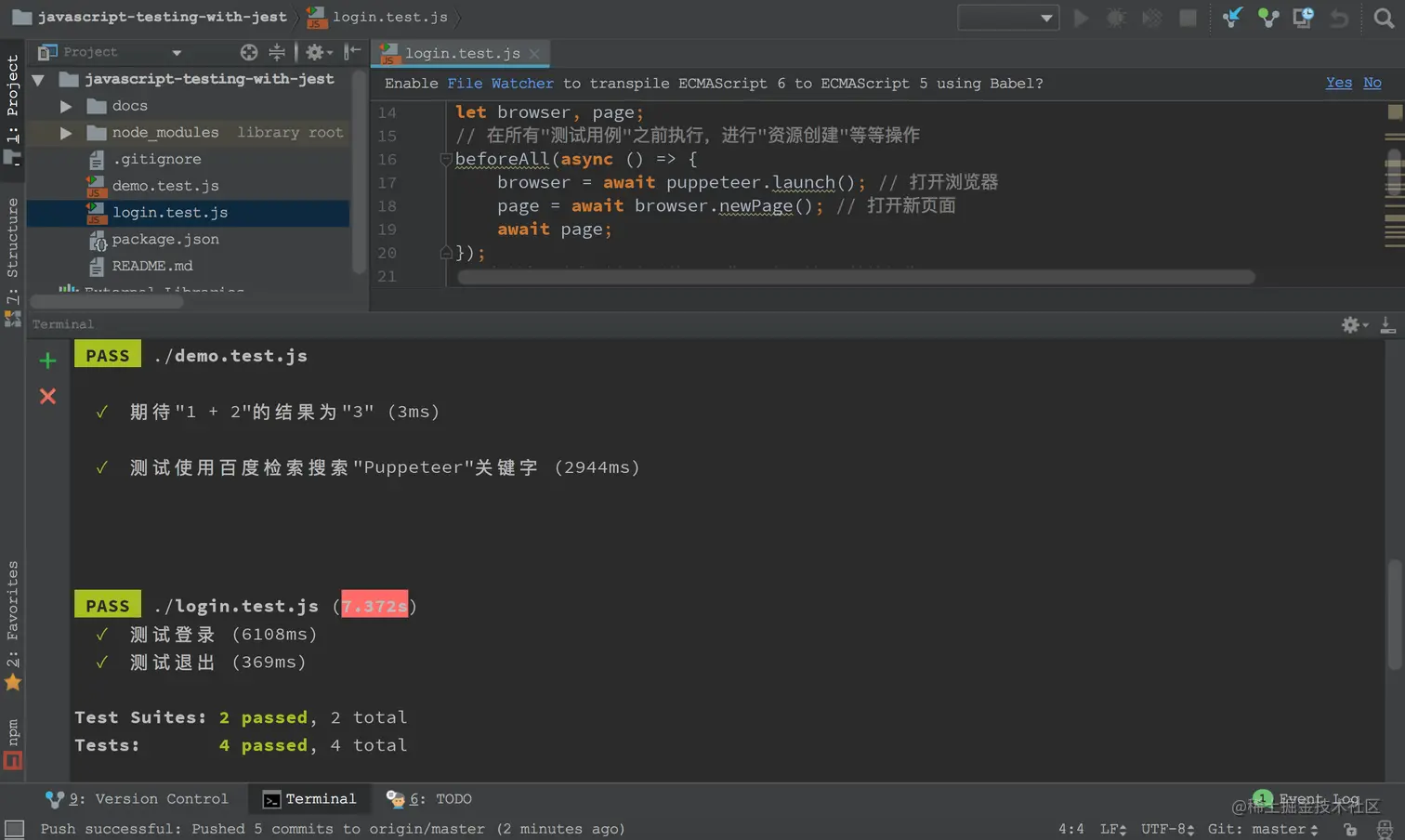
Task: Open the Show History clock icon
Action: point(1304,18)
